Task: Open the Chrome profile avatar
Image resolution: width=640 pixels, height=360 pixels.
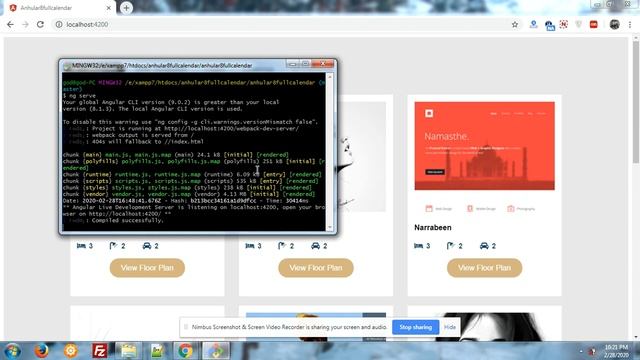Action: [614, 24]
